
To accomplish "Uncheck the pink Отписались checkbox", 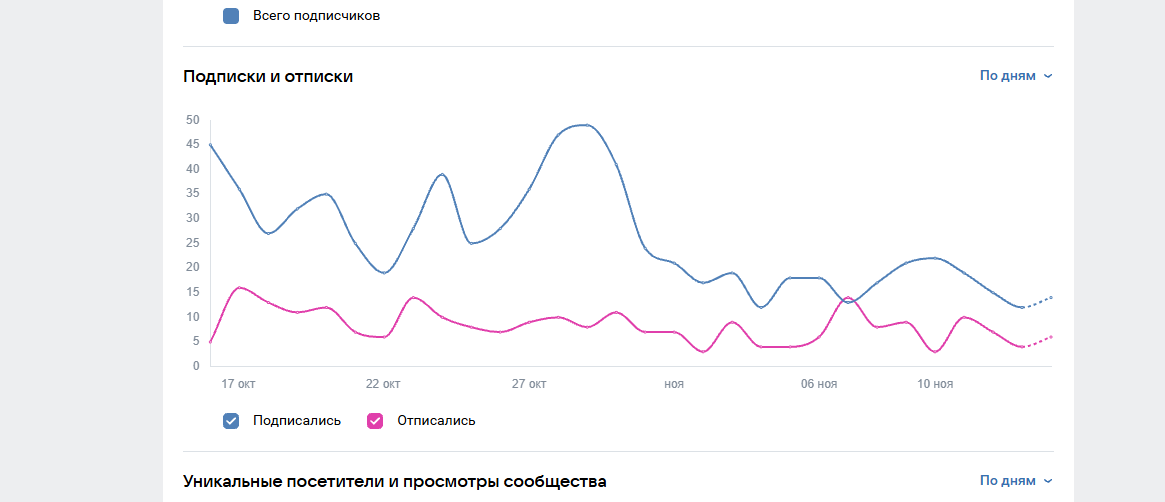I will pos(375,421).
